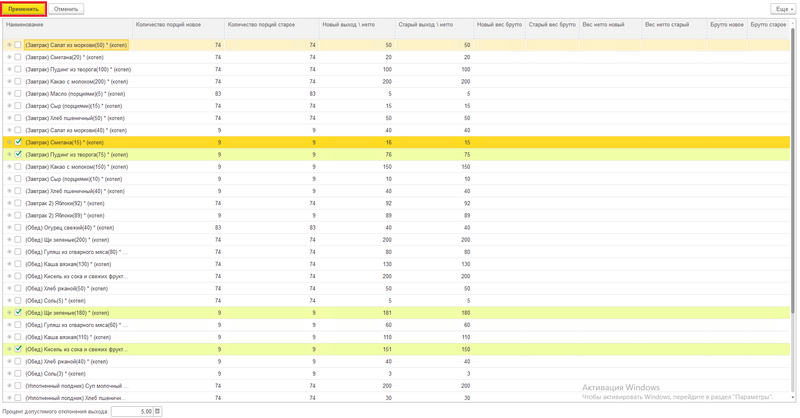
Task: Expand the (Обед) Соль(3) row
Action: 9,373
